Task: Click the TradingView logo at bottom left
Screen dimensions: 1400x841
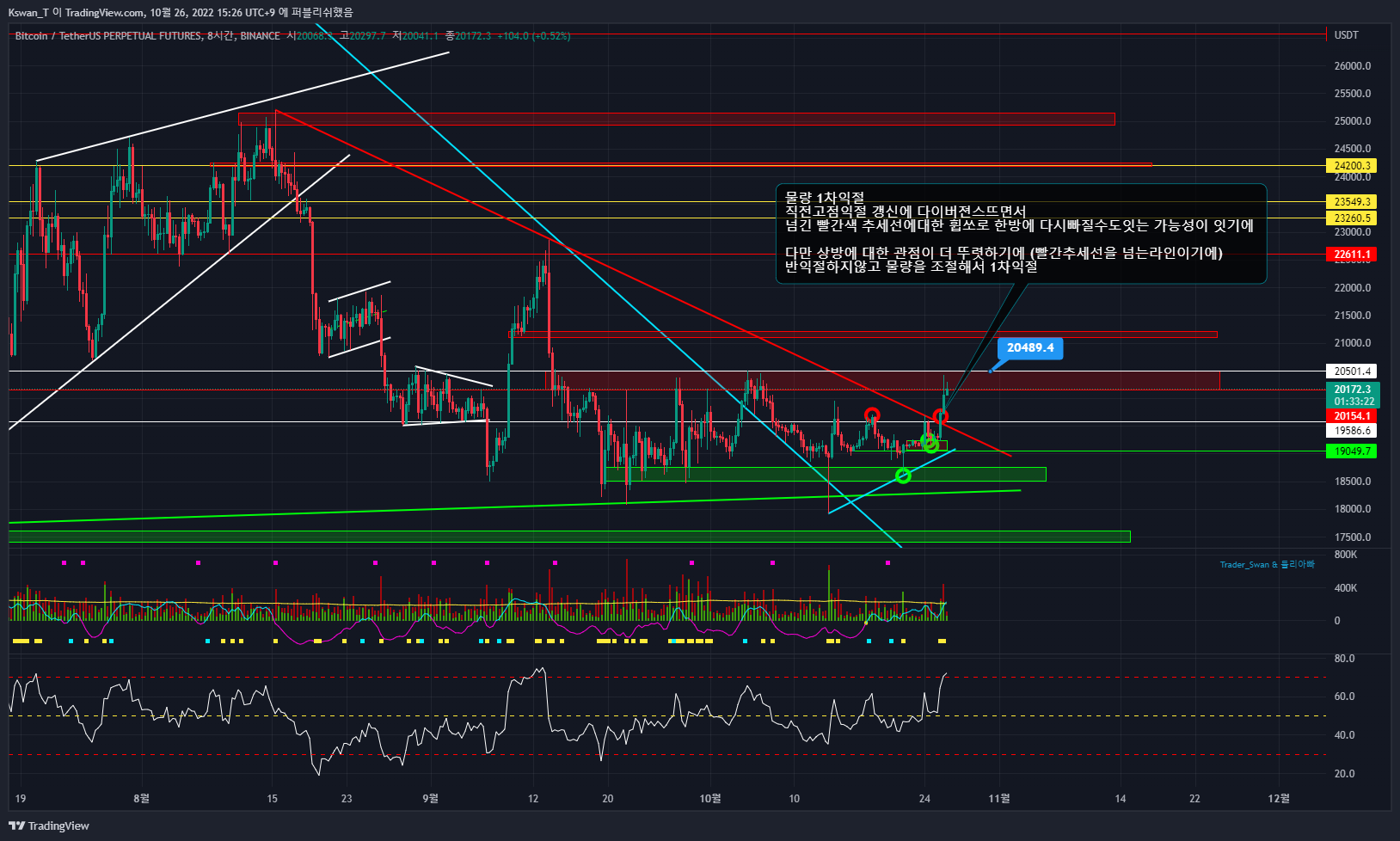Action: (49, 826)
